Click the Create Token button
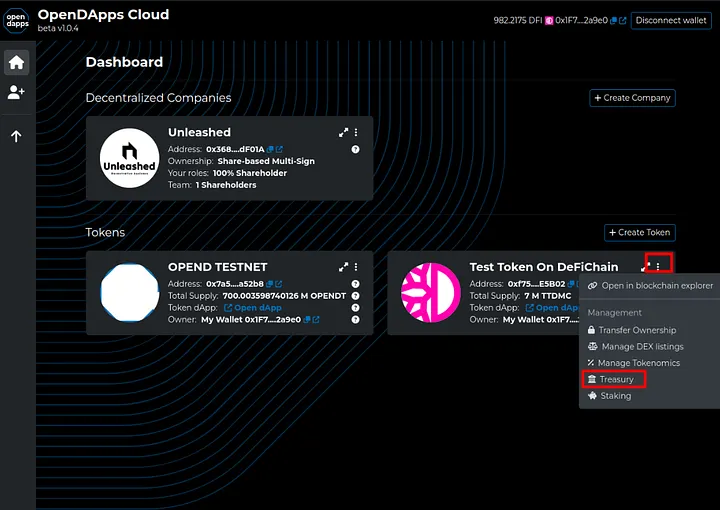The image size is (720, 510). coord(640,232)
